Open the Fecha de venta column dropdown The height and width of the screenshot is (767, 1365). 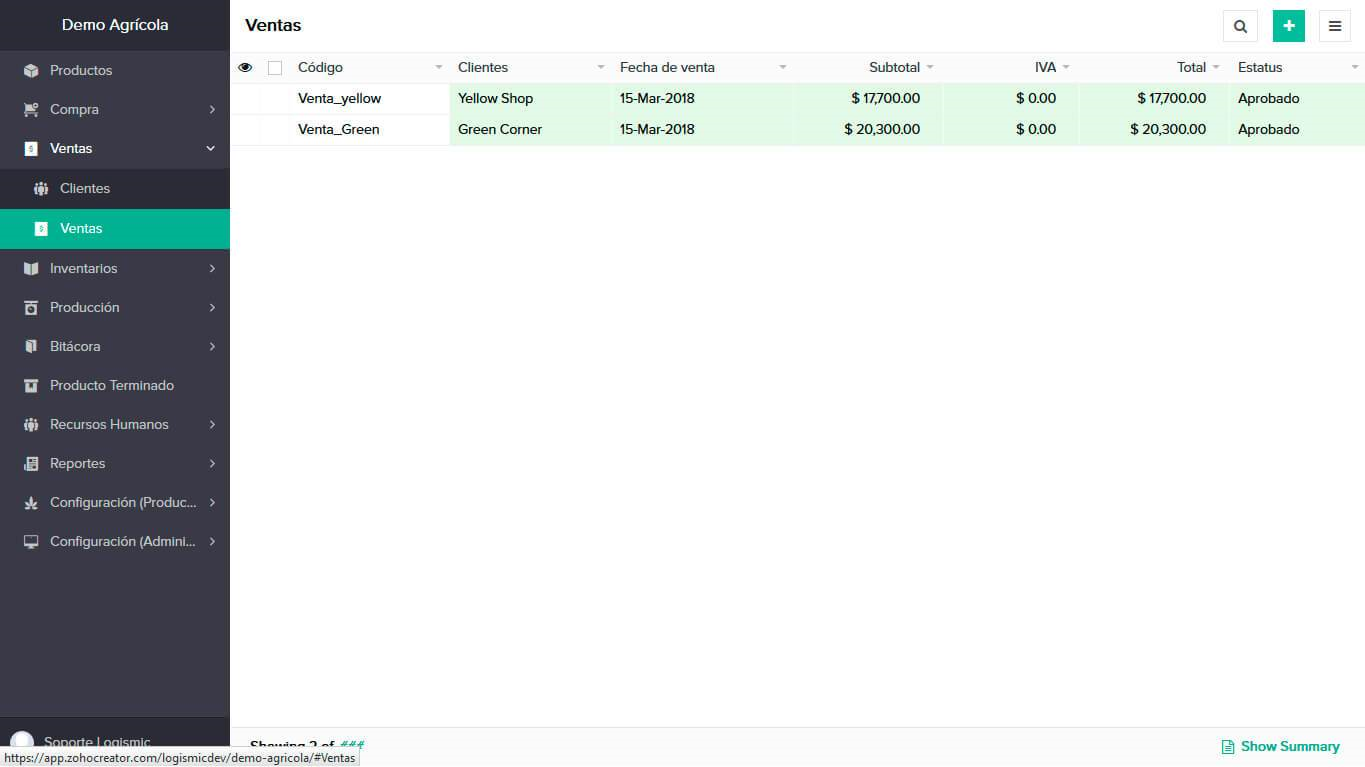point(782,68)
